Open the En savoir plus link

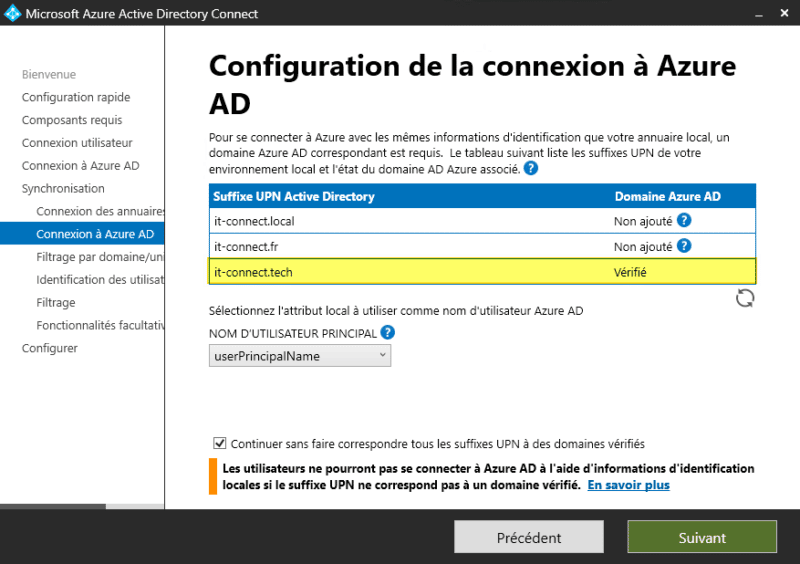tap(629, 485)
